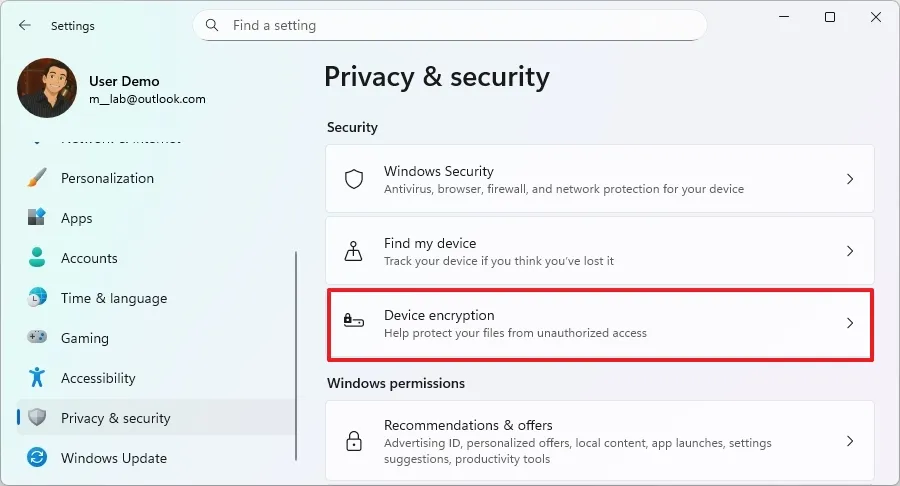Expand Windows Security with its chevron
The image size is (900, 486).
click(x=849, y=180)
